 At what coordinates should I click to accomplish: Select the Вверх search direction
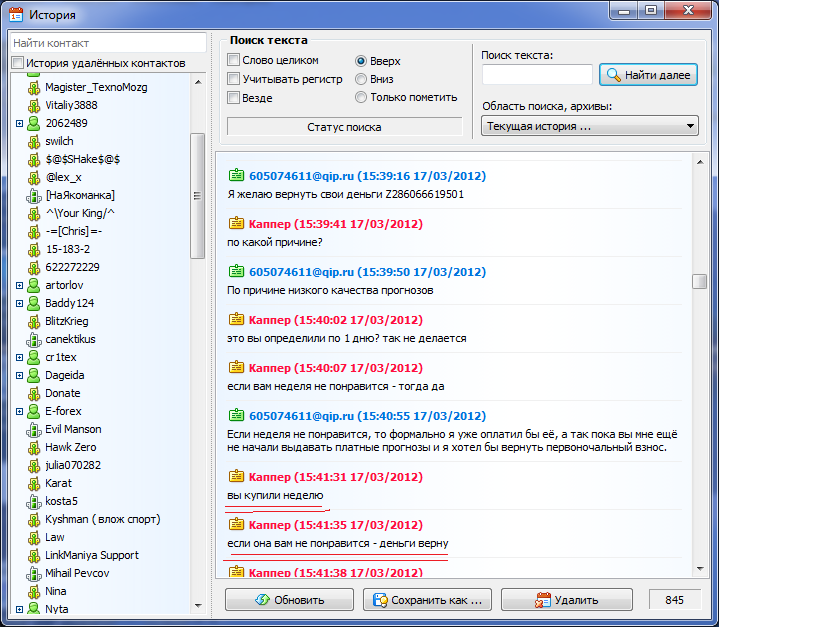coord(361,61)
